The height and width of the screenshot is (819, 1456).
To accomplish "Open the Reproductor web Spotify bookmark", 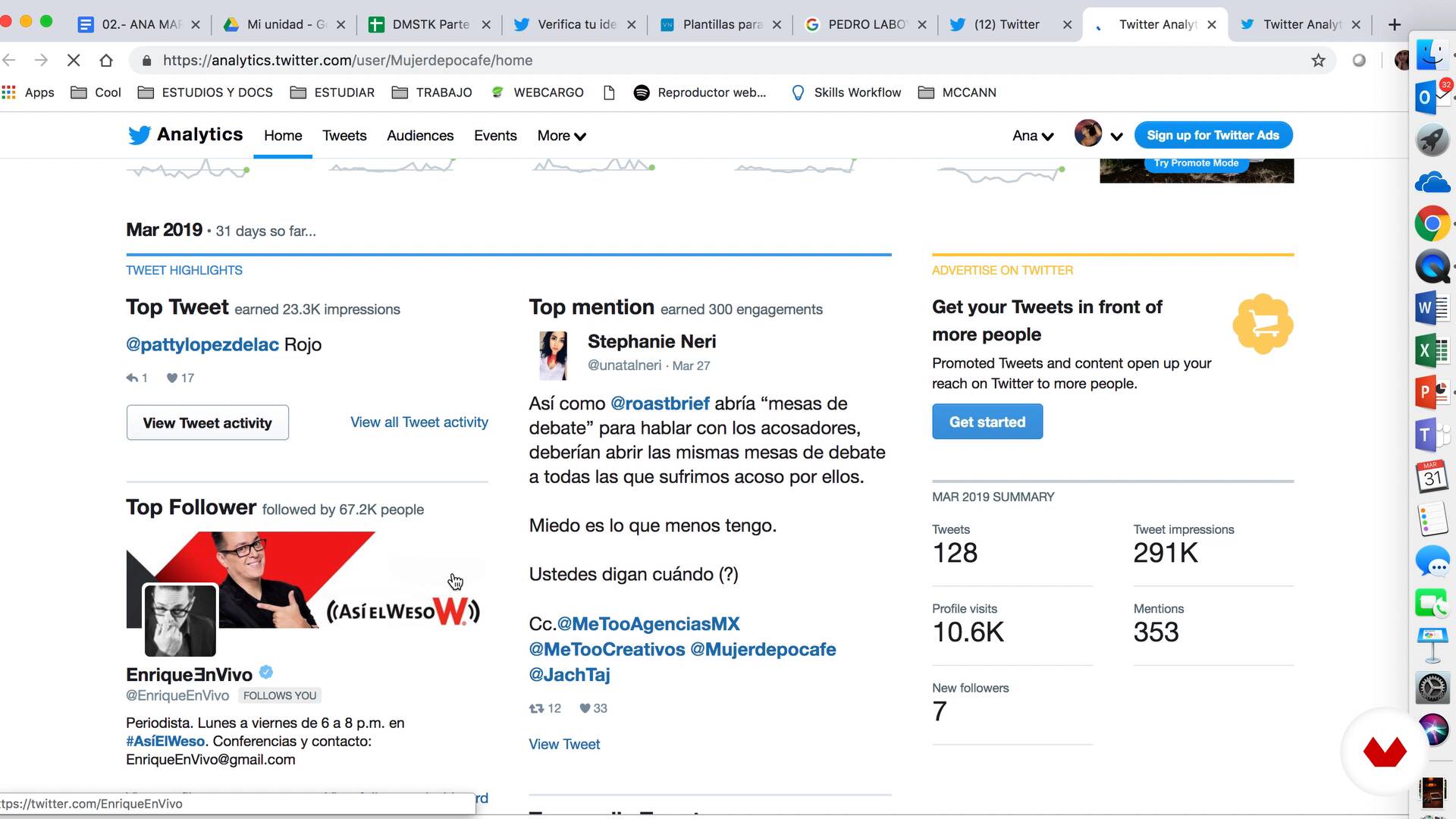I will click(700, 93).
